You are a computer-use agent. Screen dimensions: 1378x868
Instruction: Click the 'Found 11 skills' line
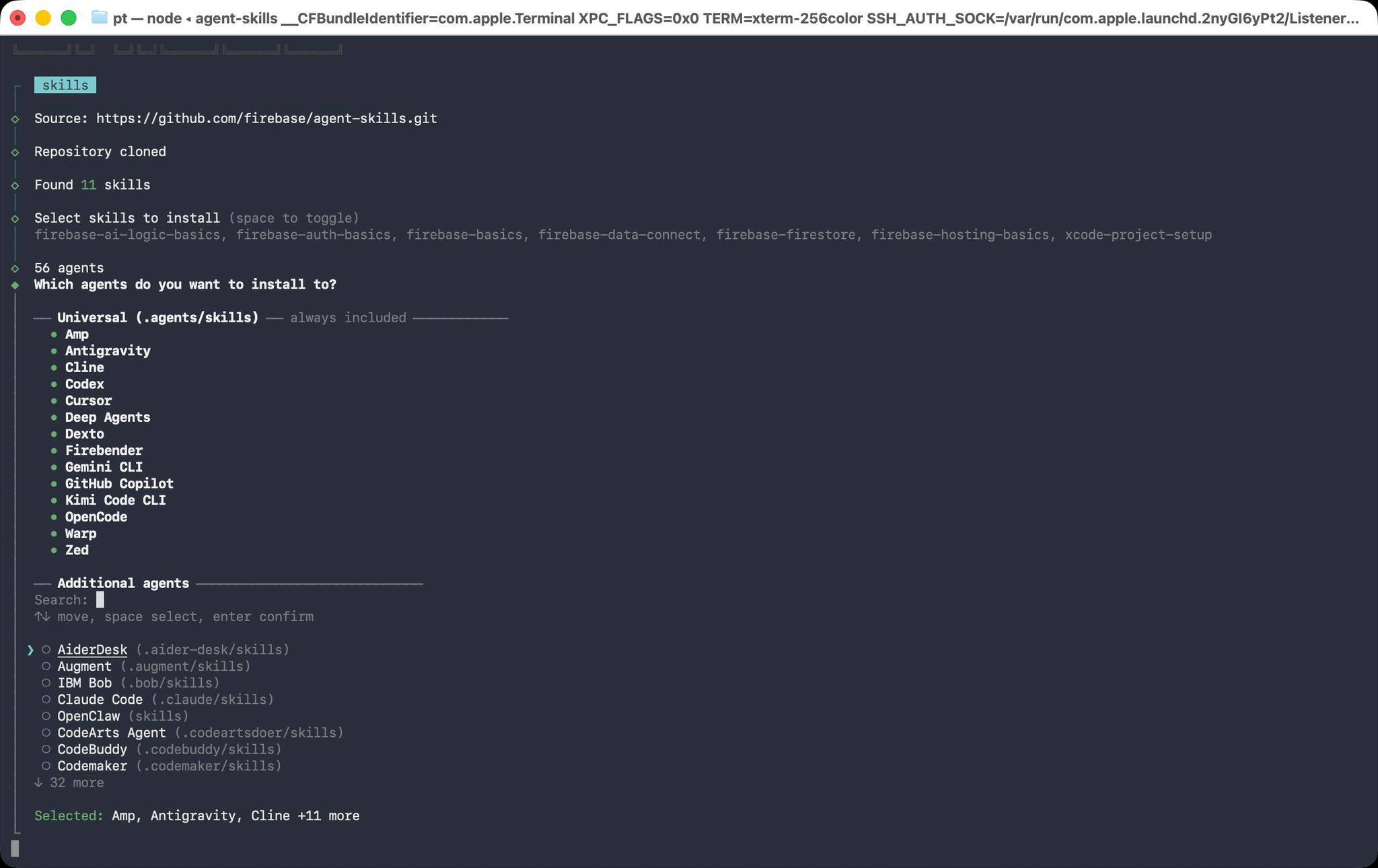tap(92, 185)
